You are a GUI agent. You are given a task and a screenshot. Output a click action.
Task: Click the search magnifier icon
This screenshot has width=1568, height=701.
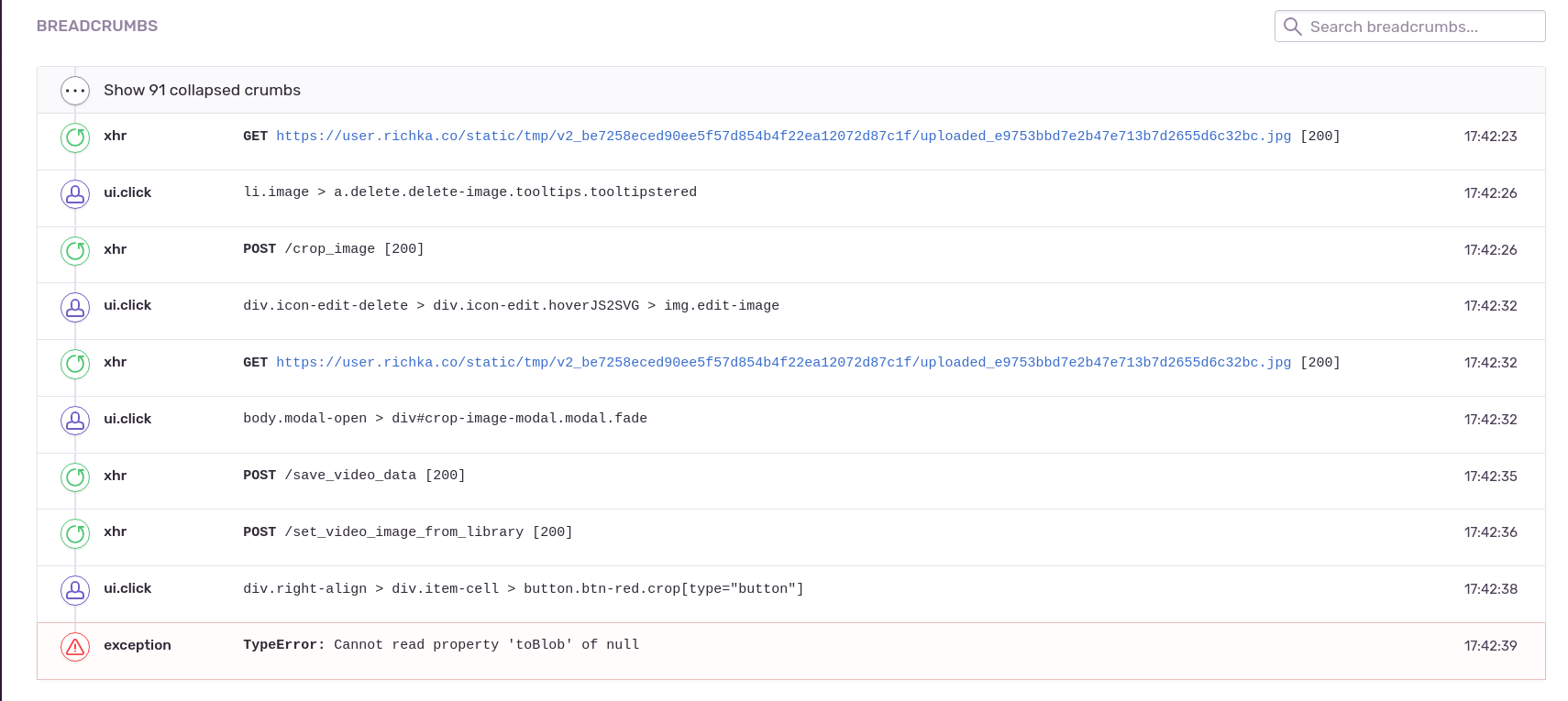(x=1292, y=27)
